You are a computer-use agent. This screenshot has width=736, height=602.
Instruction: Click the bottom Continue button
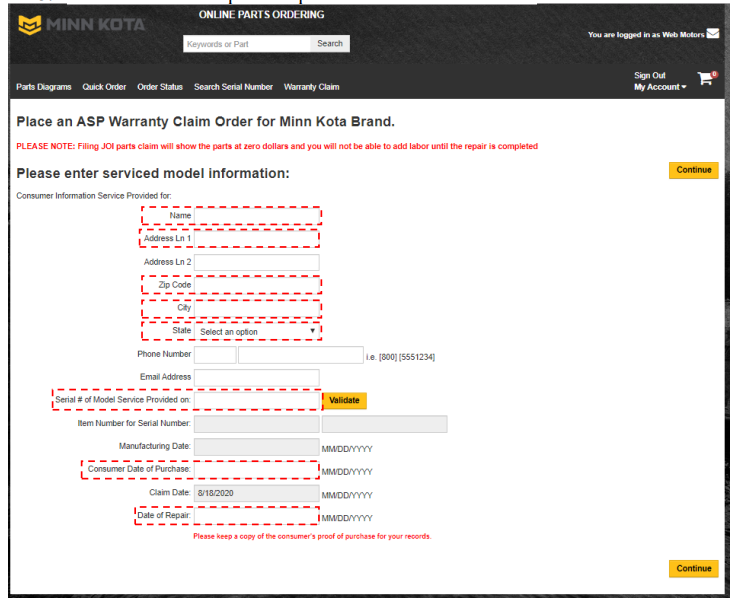point(694,569)
